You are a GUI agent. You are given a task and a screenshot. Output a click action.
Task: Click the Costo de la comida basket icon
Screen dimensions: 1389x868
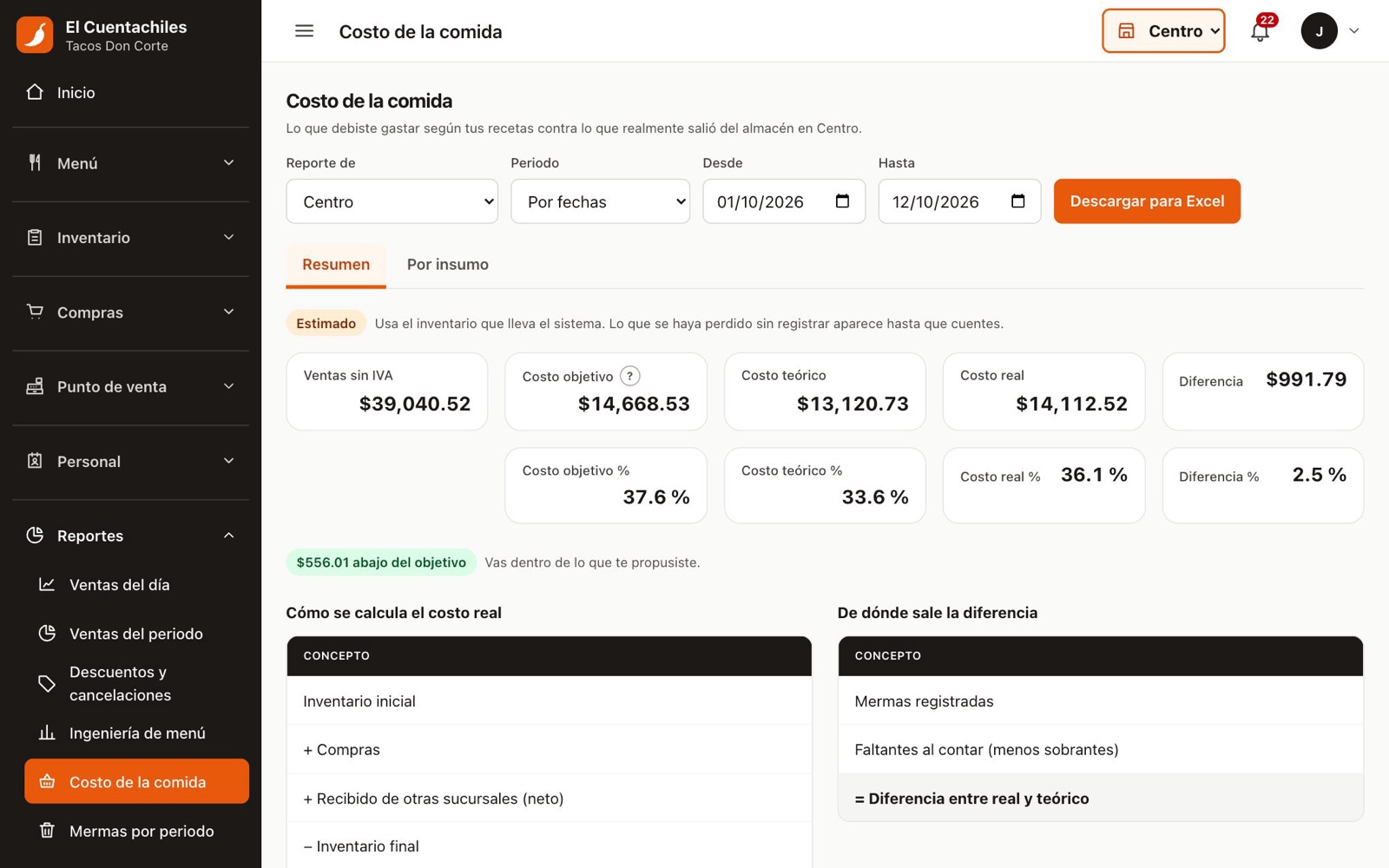point(47,781)
